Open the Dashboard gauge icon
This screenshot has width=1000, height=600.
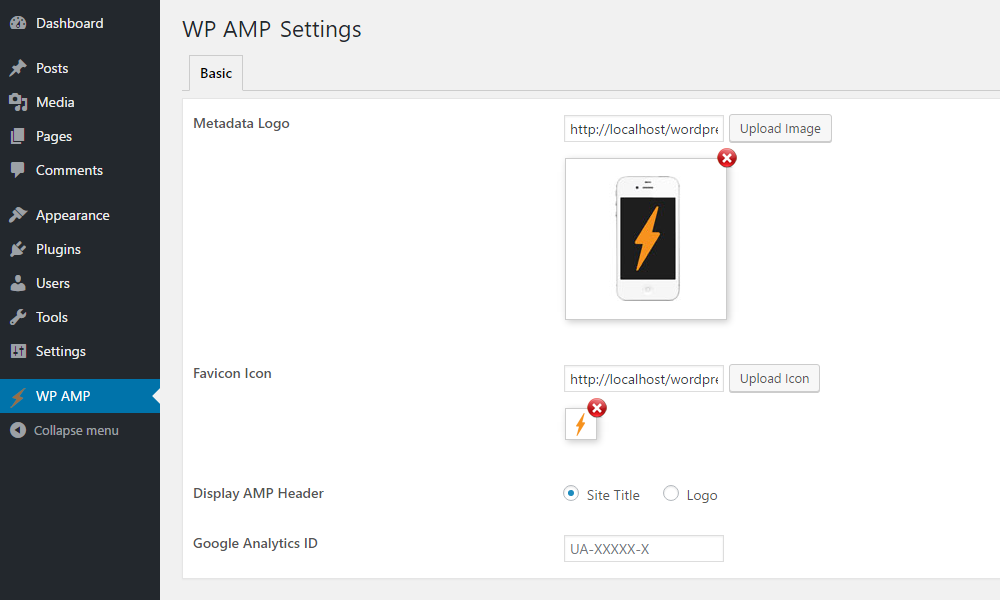[18, 23]
